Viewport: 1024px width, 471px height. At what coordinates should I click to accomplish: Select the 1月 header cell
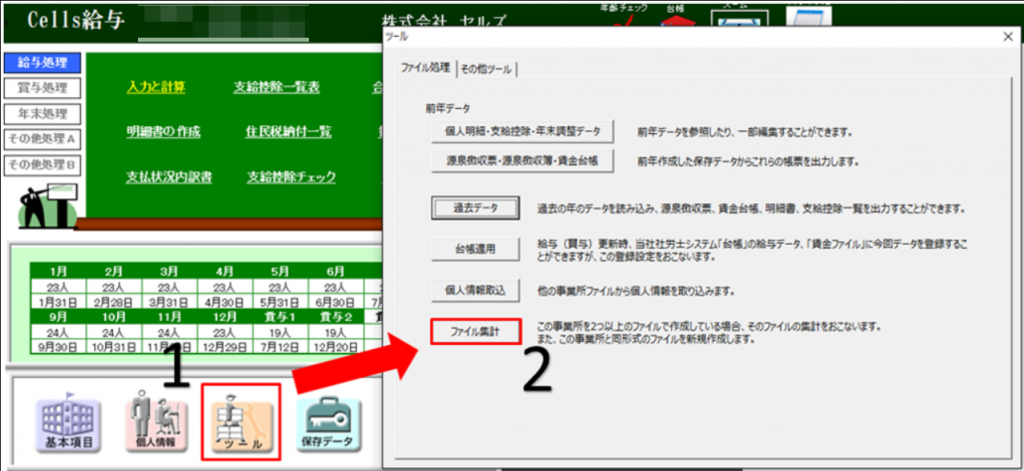pos(58,270)
